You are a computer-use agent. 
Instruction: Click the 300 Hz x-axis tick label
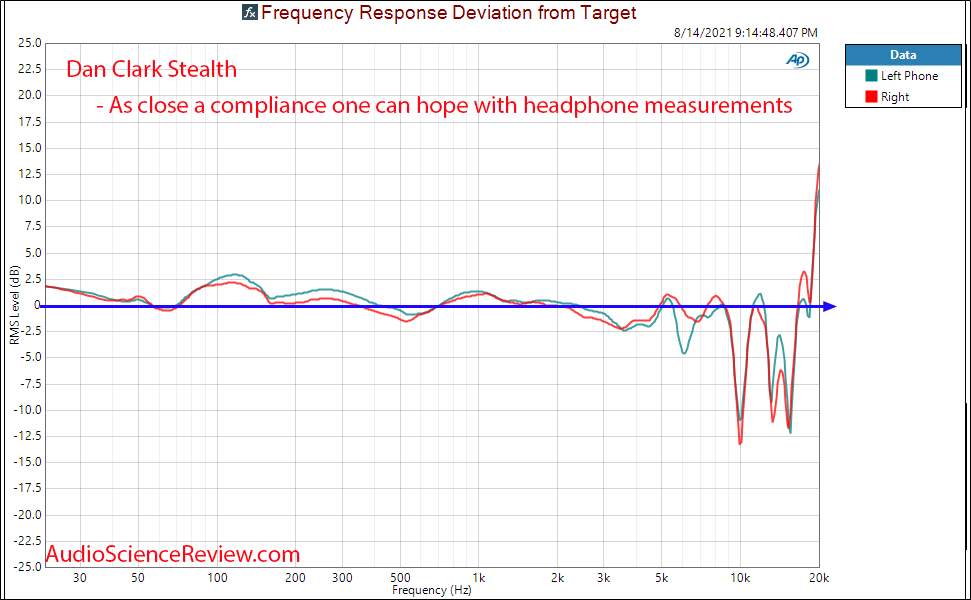pos(342,578)
